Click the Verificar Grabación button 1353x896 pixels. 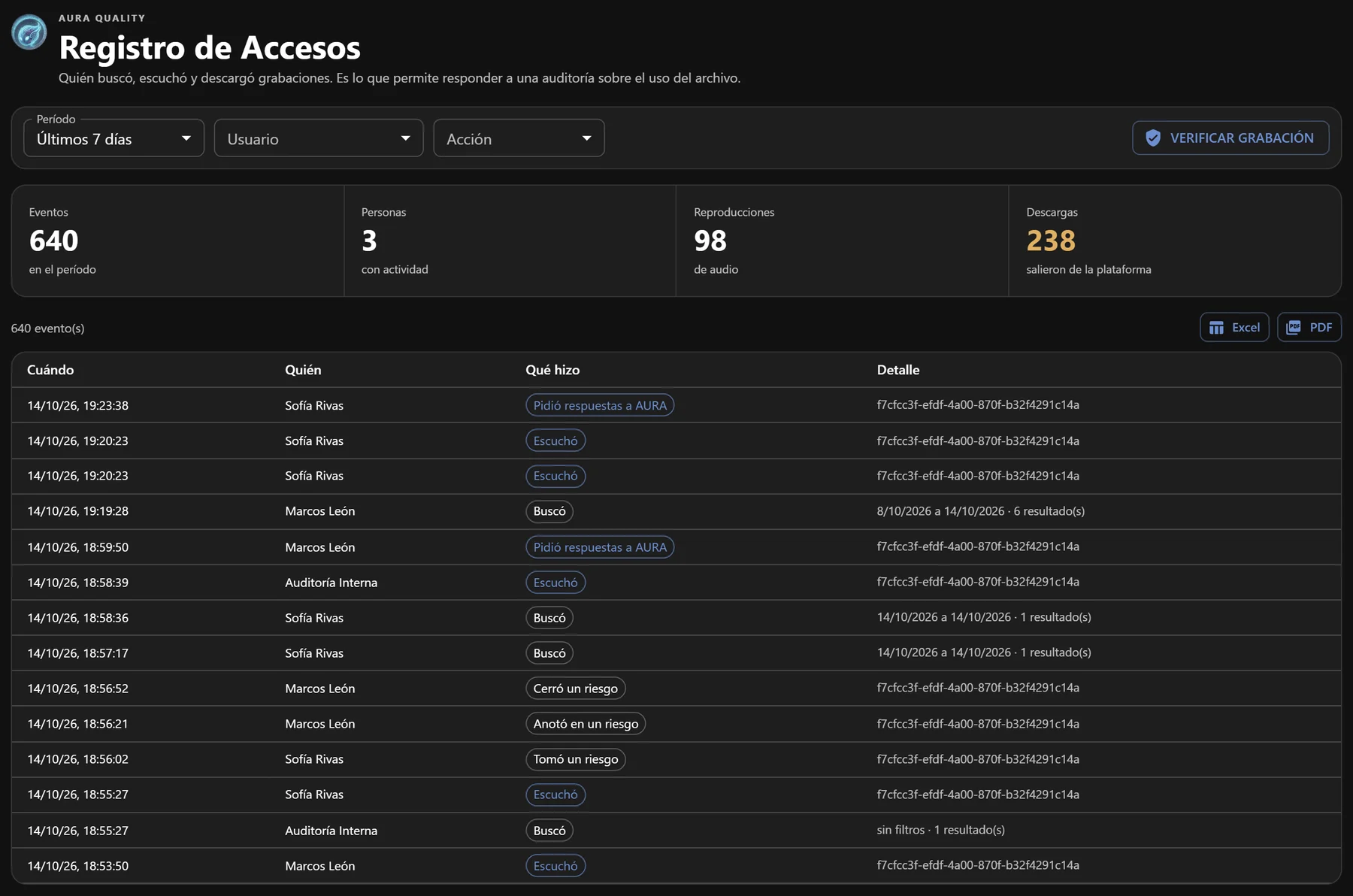(1230, 138)
